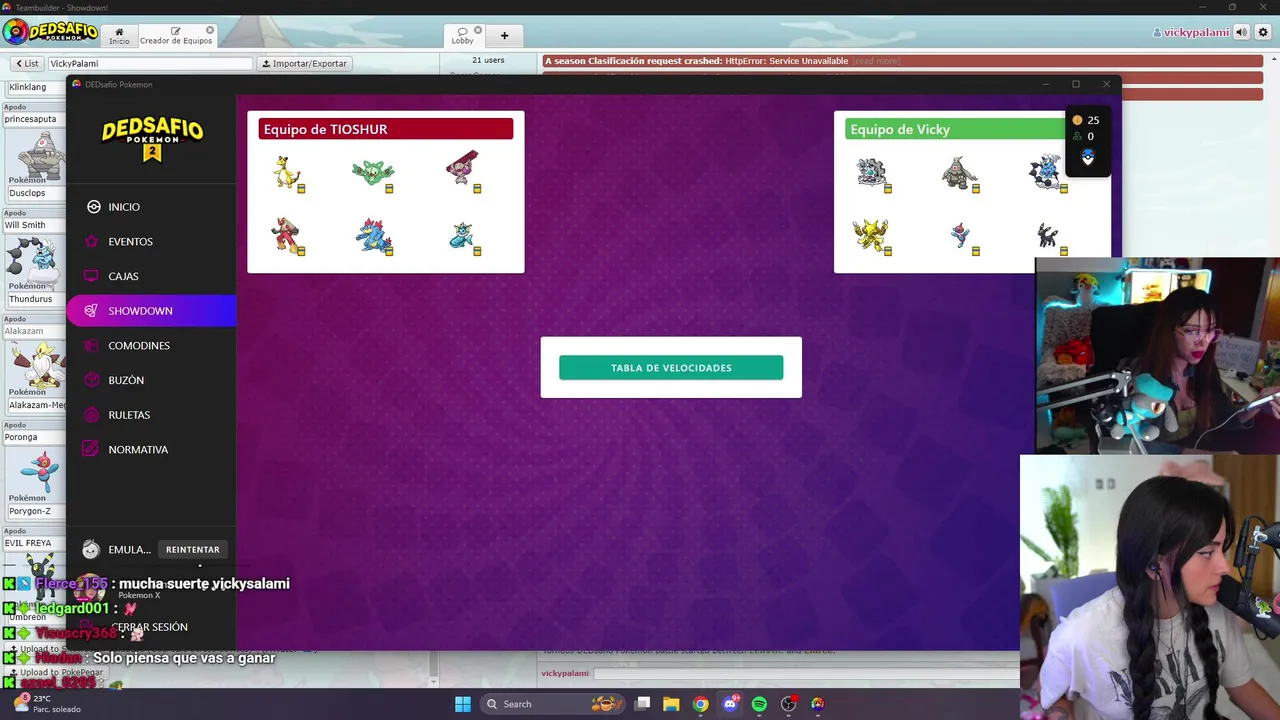Screen dimensions: 1280x720
Task: Open the COMODINES section in the sidebar
Action: pyautogui.click(x=151, y=346)
